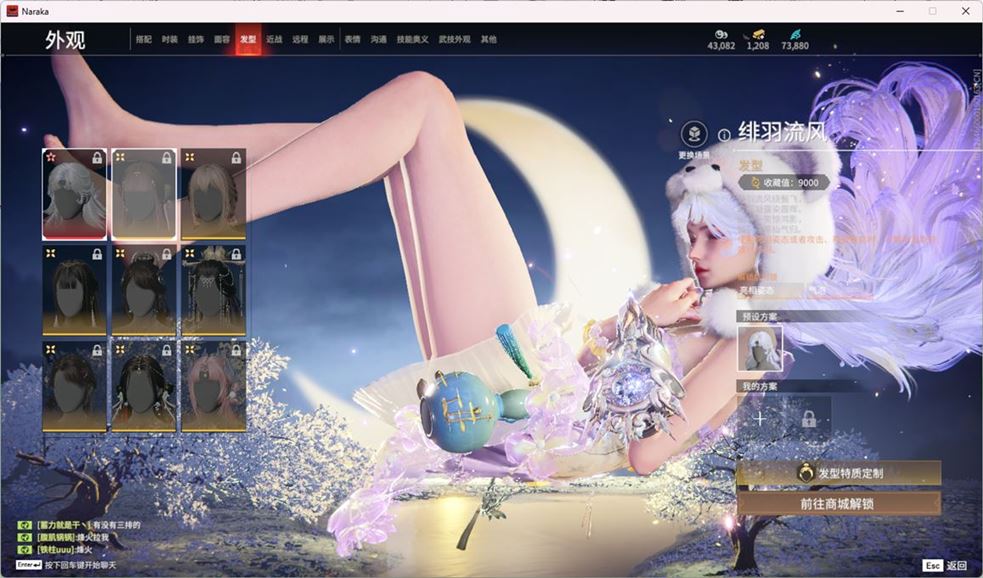Click 前往商城解锁 to unlock in store
This screenshot has width=983, height=578.
tap(839, 503)
